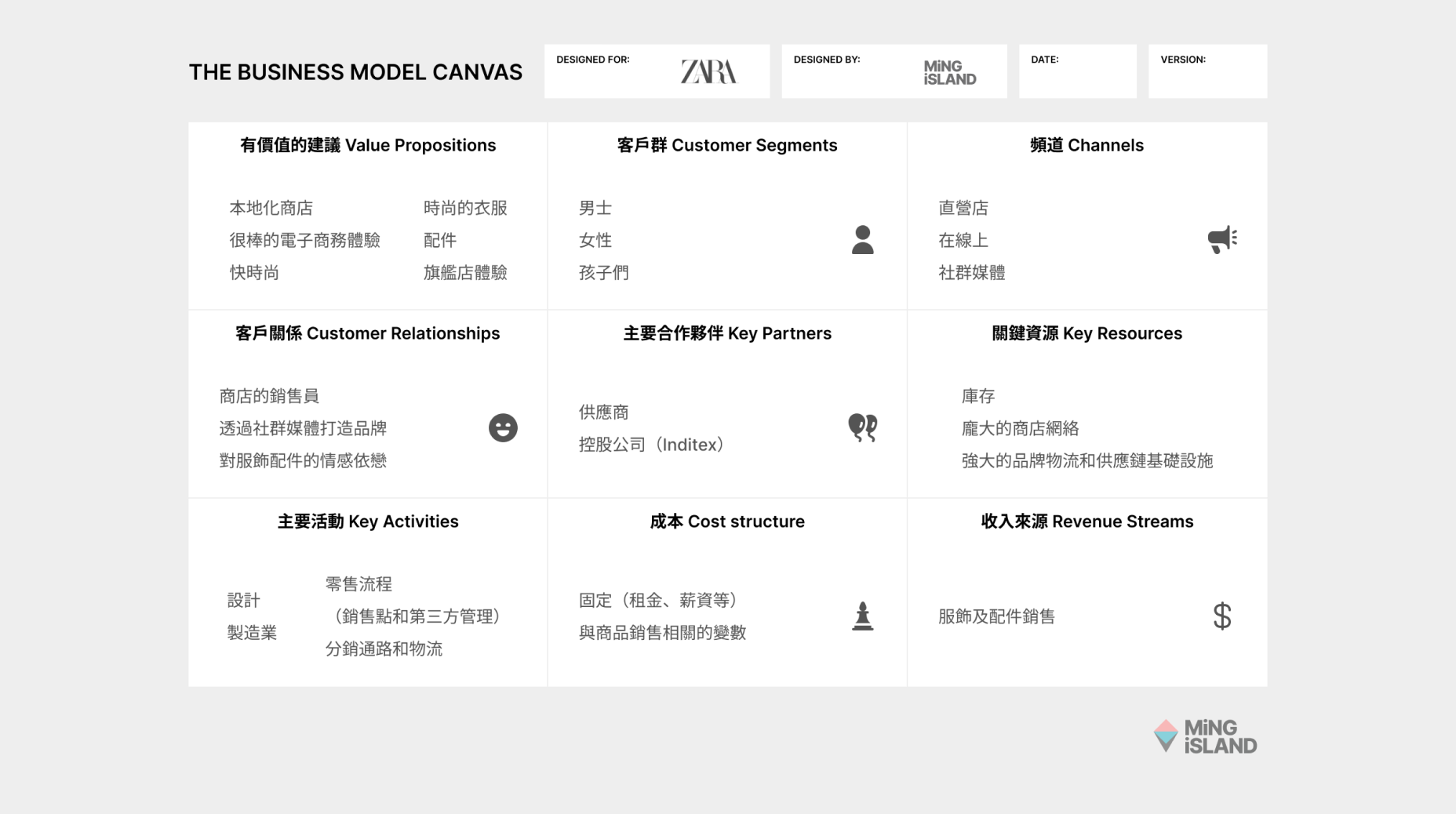The image size is (1456, 814).
Task: Click The Business Model Canvas title
Action: pos(355,72)
